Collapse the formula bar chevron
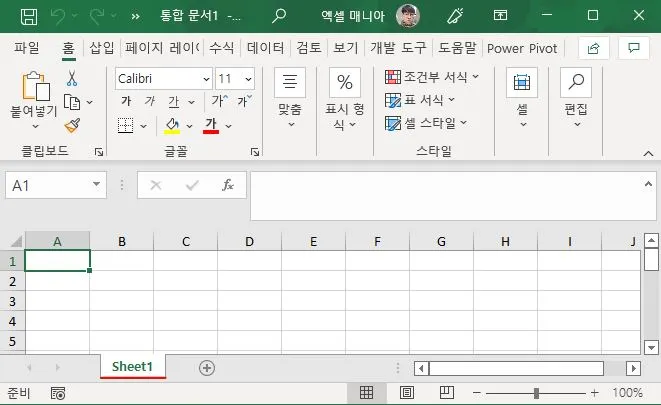 [x=648, y=184]
